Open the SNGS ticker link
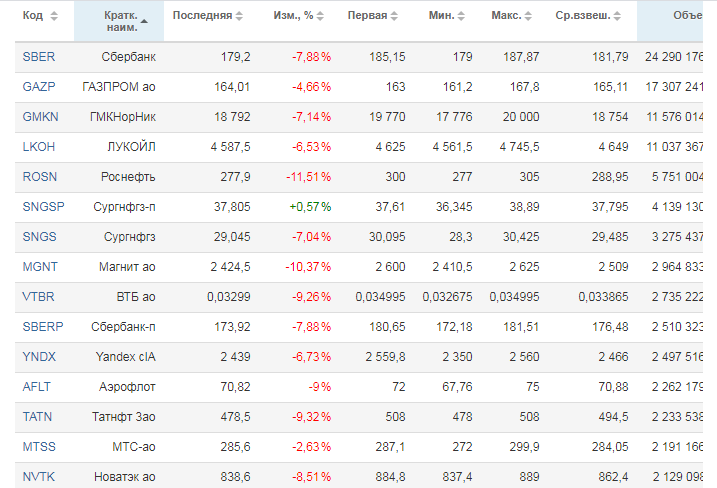Screen dimensions: 717x488 [x=39, y=237]
